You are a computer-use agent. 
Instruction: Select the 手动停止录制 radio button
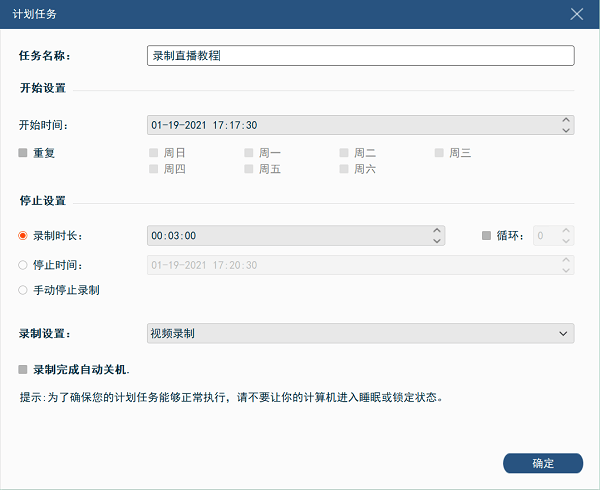[x=23, y=290]
